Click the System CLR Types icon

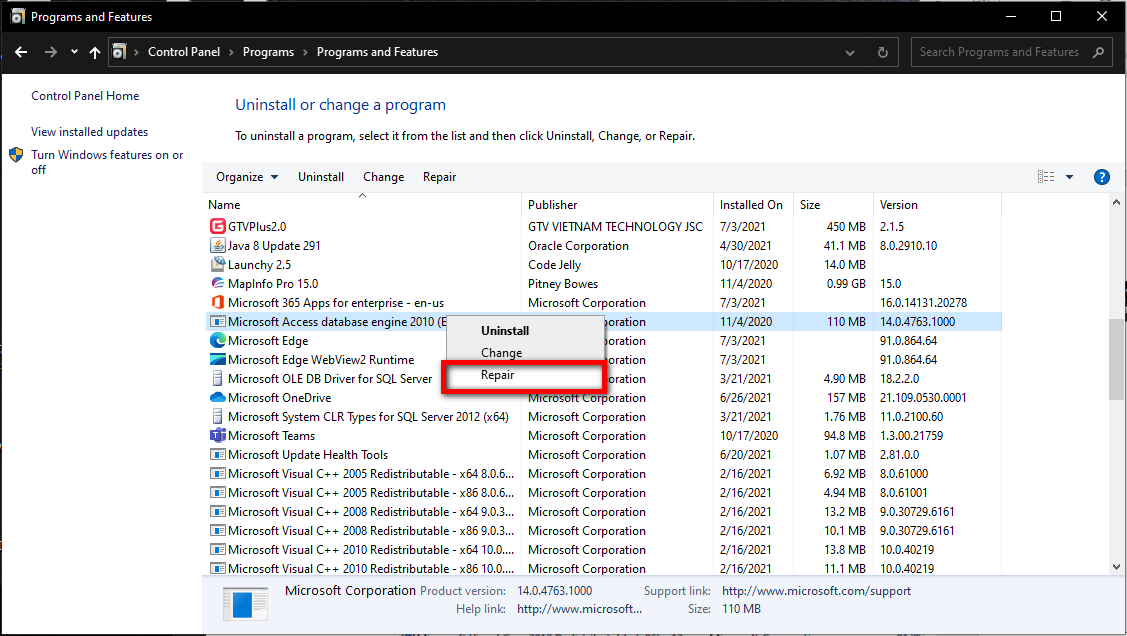coord(217,417)
